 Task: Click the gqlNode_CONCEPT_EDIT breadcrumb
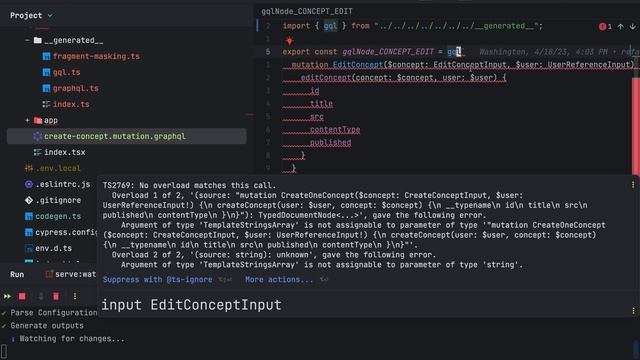click(307, 11)
